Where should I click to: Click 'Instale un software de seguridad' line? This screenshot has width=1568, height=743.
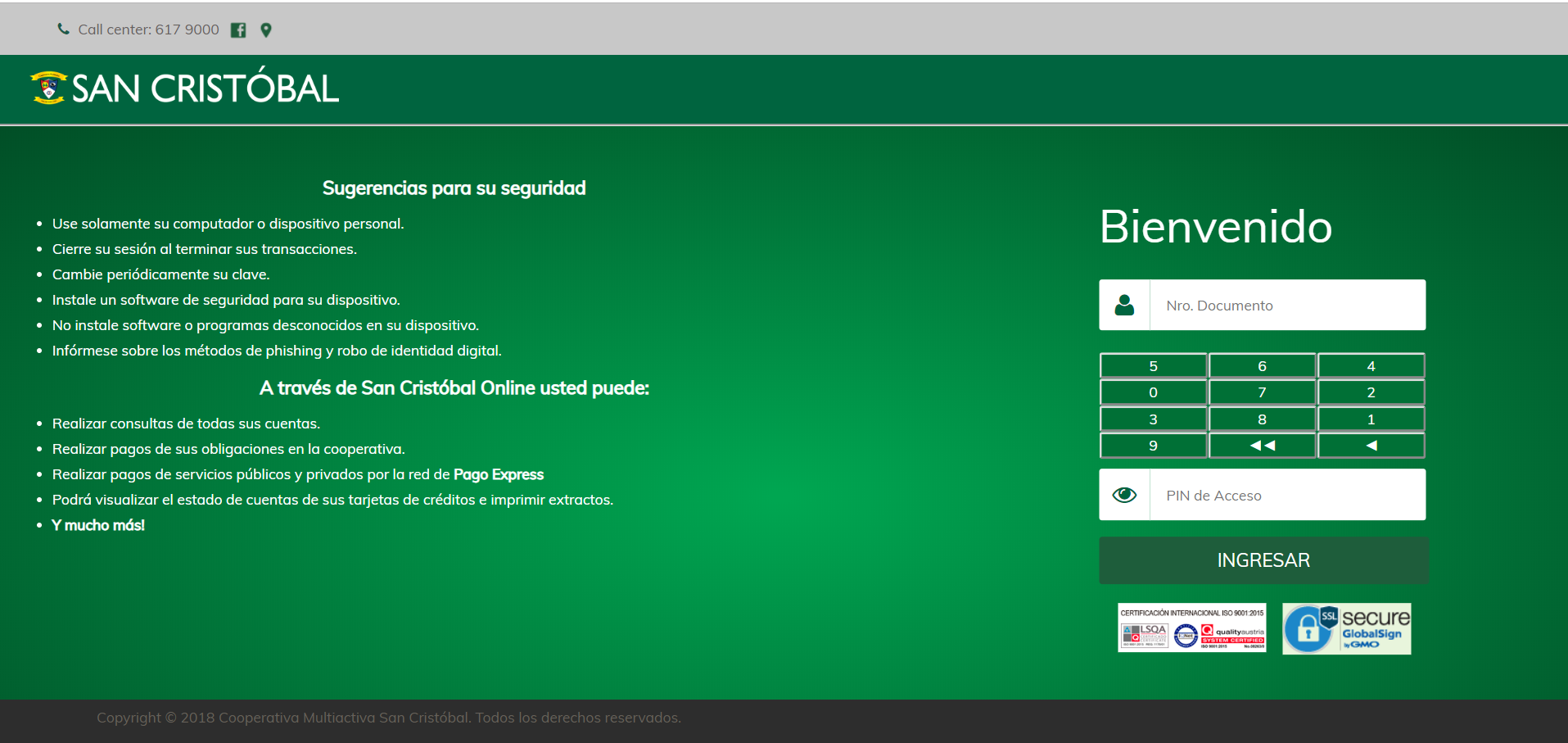coord(226,300)
